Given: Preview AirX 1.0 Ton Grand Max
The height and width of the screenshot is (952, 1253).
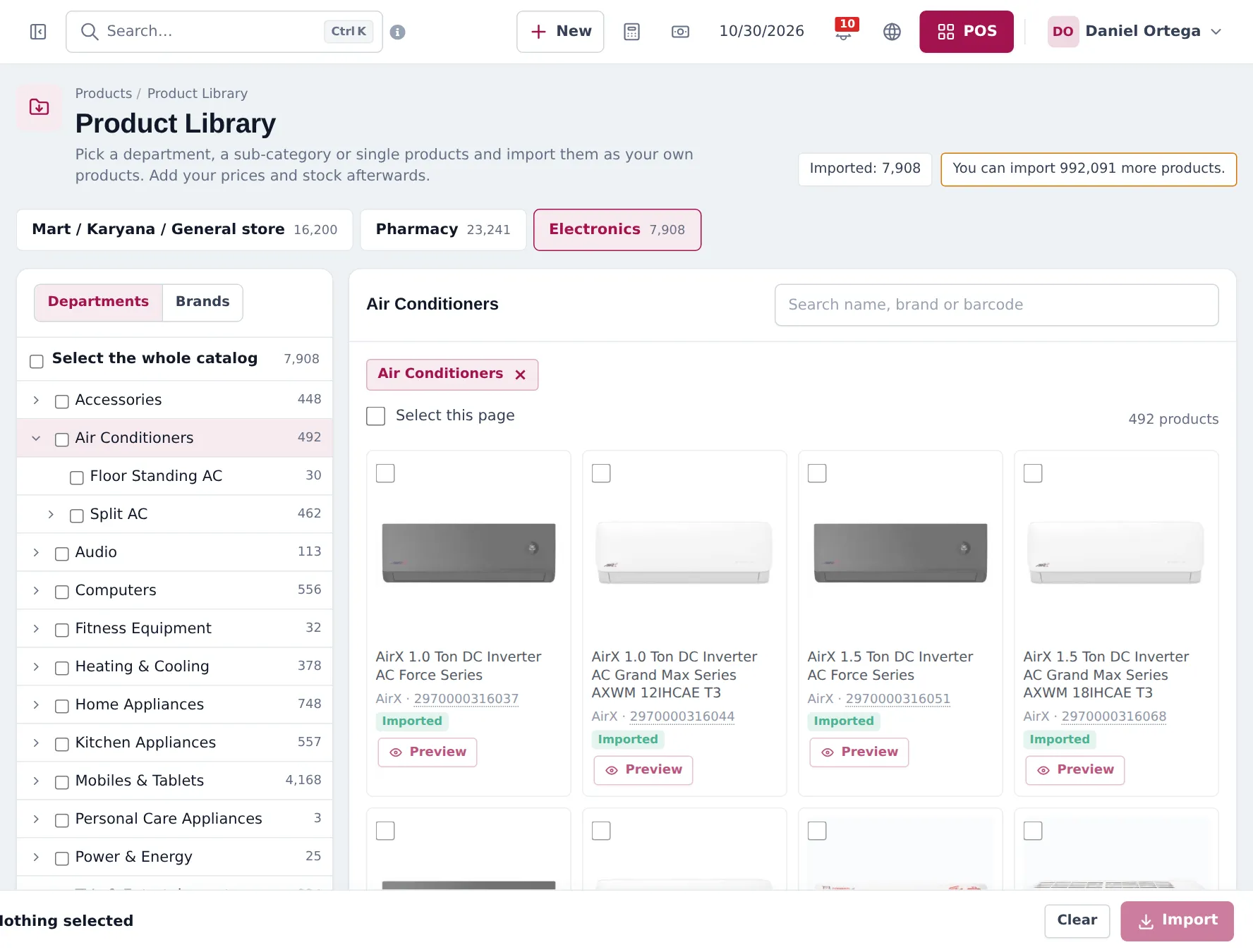Looking at the screenshot, I should point(643,770).
